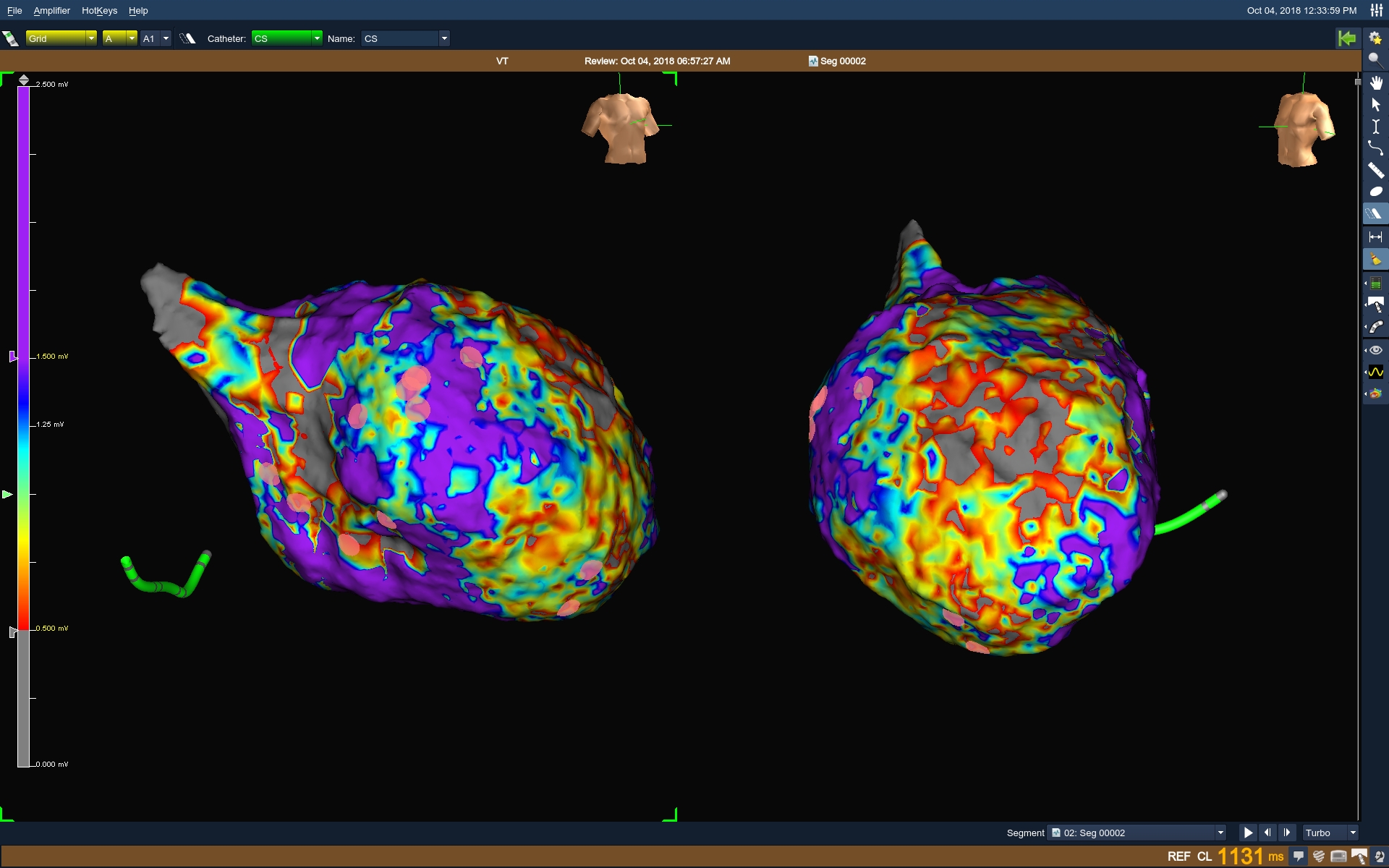Expand the Turbo speed dropdown
The width and height of the screenshot is (1389, 868).
point(1352,833)
